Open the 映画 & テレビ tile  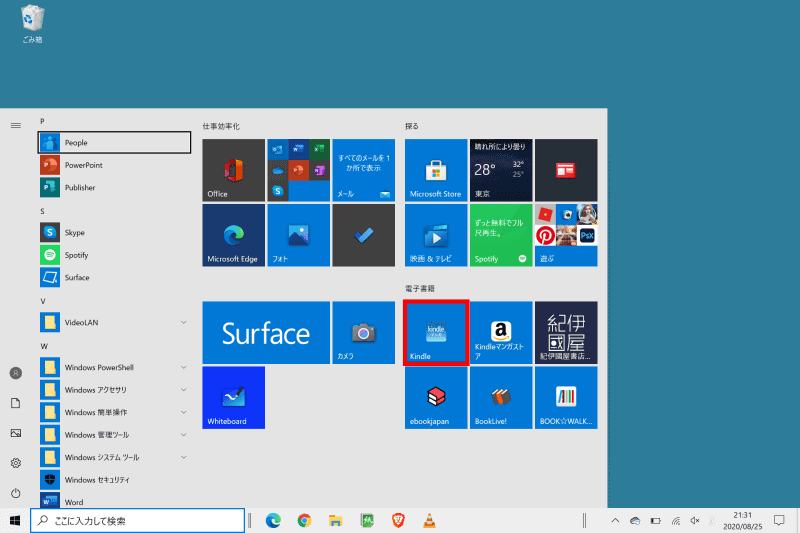tap(436, 235)
